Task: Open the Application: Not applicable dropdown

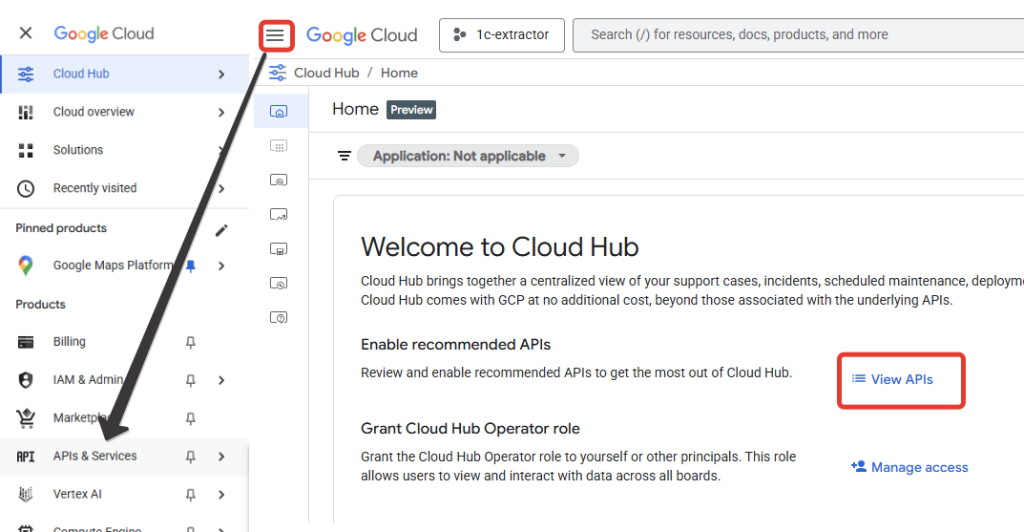Action: [468, 156]
